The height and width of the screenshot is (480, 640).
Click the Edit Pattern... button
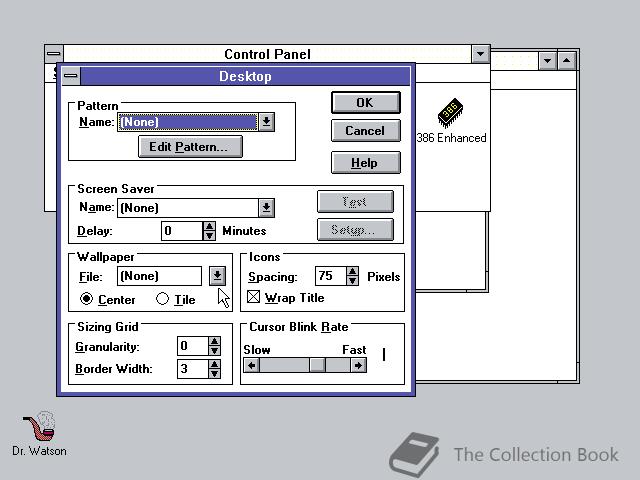coord(190,147)
